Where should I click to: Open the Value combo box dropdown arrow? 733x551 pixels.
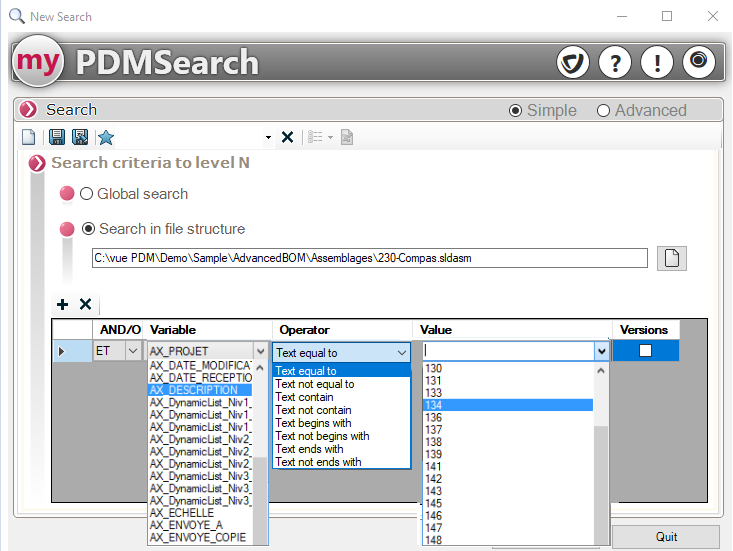point(601,351)
